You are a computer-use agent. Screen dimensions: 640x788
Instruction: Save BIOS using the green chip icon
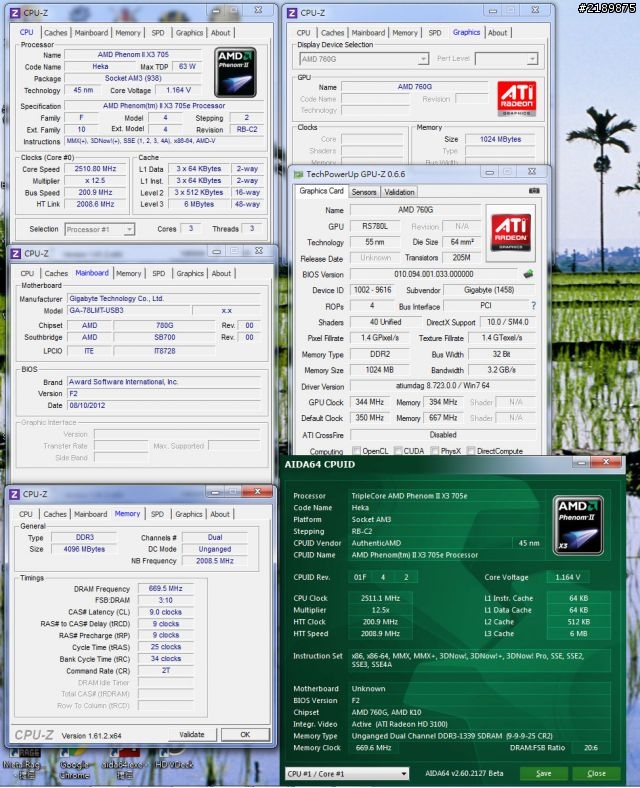pyautogui.click(x=528, y=274)
